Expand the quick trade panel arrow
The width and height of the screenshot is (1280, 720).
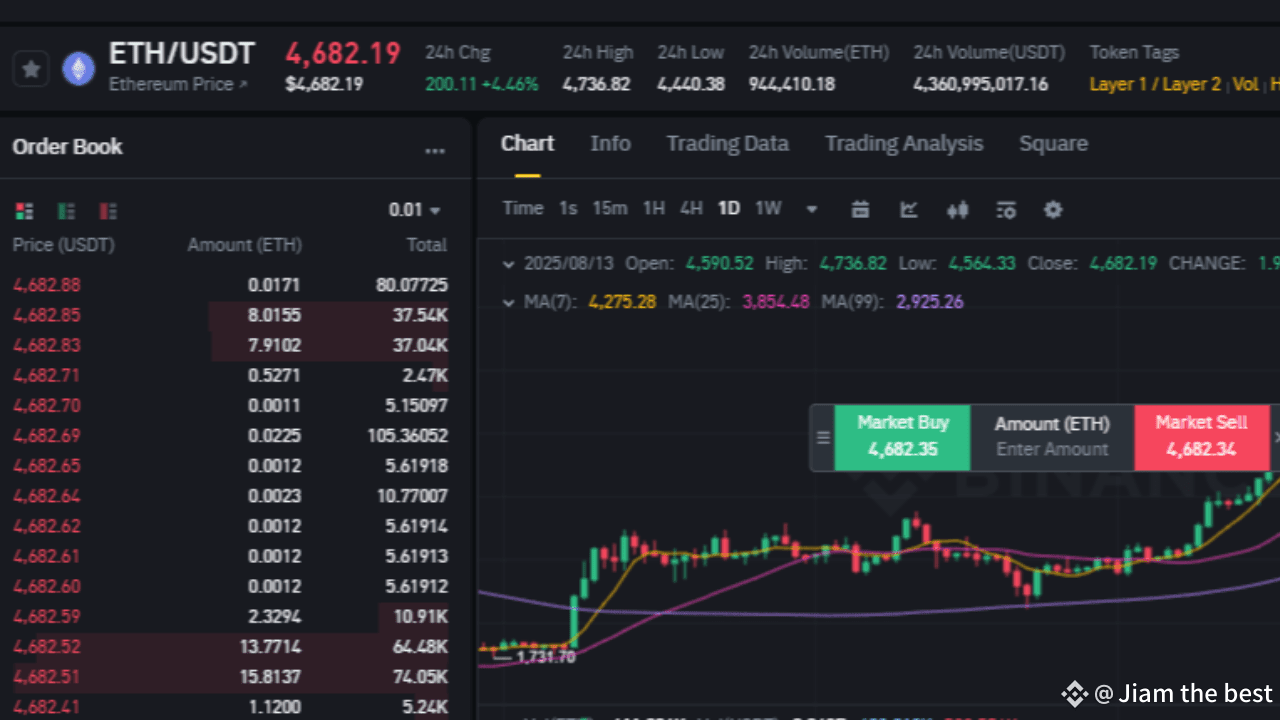pyautogui.click(x=1276, y=437)
